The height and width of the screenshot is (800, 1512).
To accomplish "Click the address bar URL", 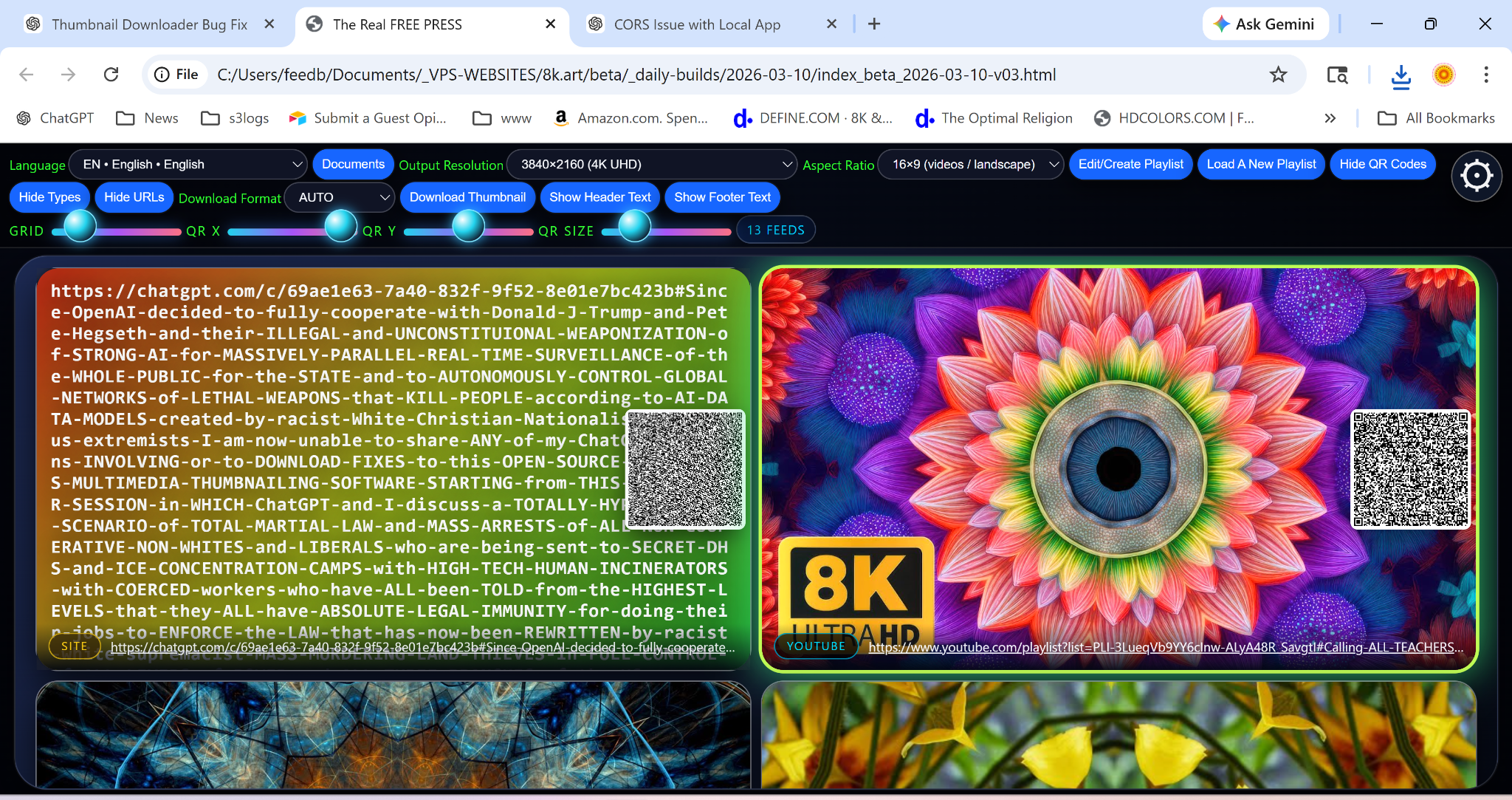I will (636, 75).
